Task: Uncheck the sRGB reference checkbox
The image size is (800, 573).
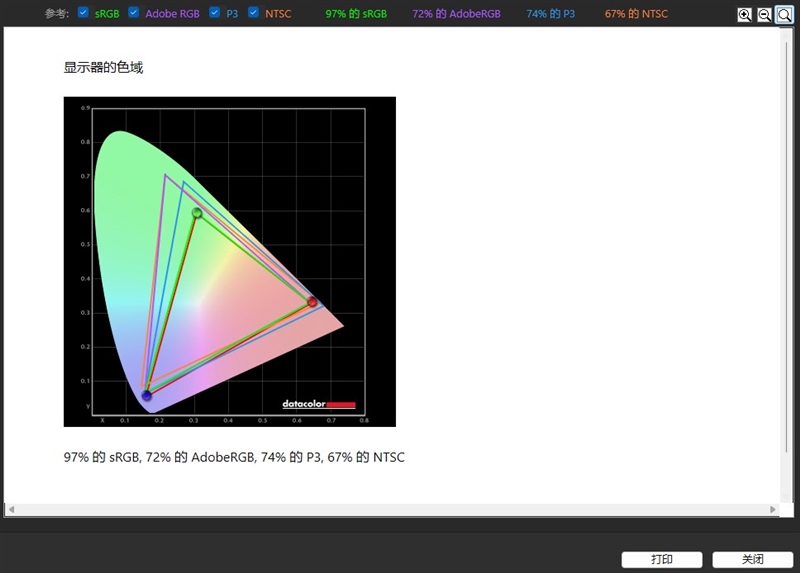Action: [x=83, y=13]
